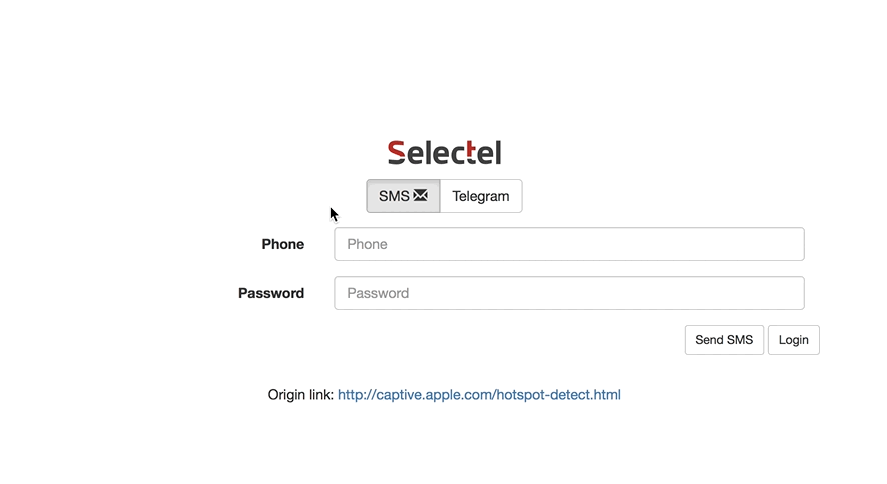The image size is (887, 484).
Task: Open the captive.apple.com hotspot-detect link
Action: [479, 395]
